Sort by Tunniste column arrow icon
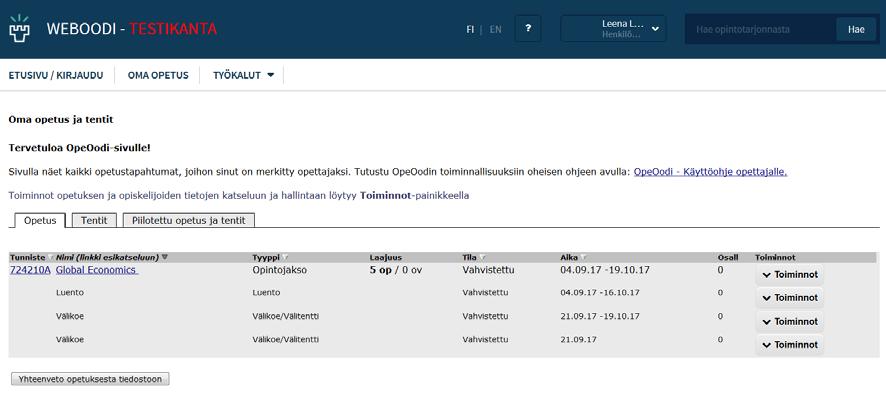Viewport: 886px width, 401px height. [50, 258]
